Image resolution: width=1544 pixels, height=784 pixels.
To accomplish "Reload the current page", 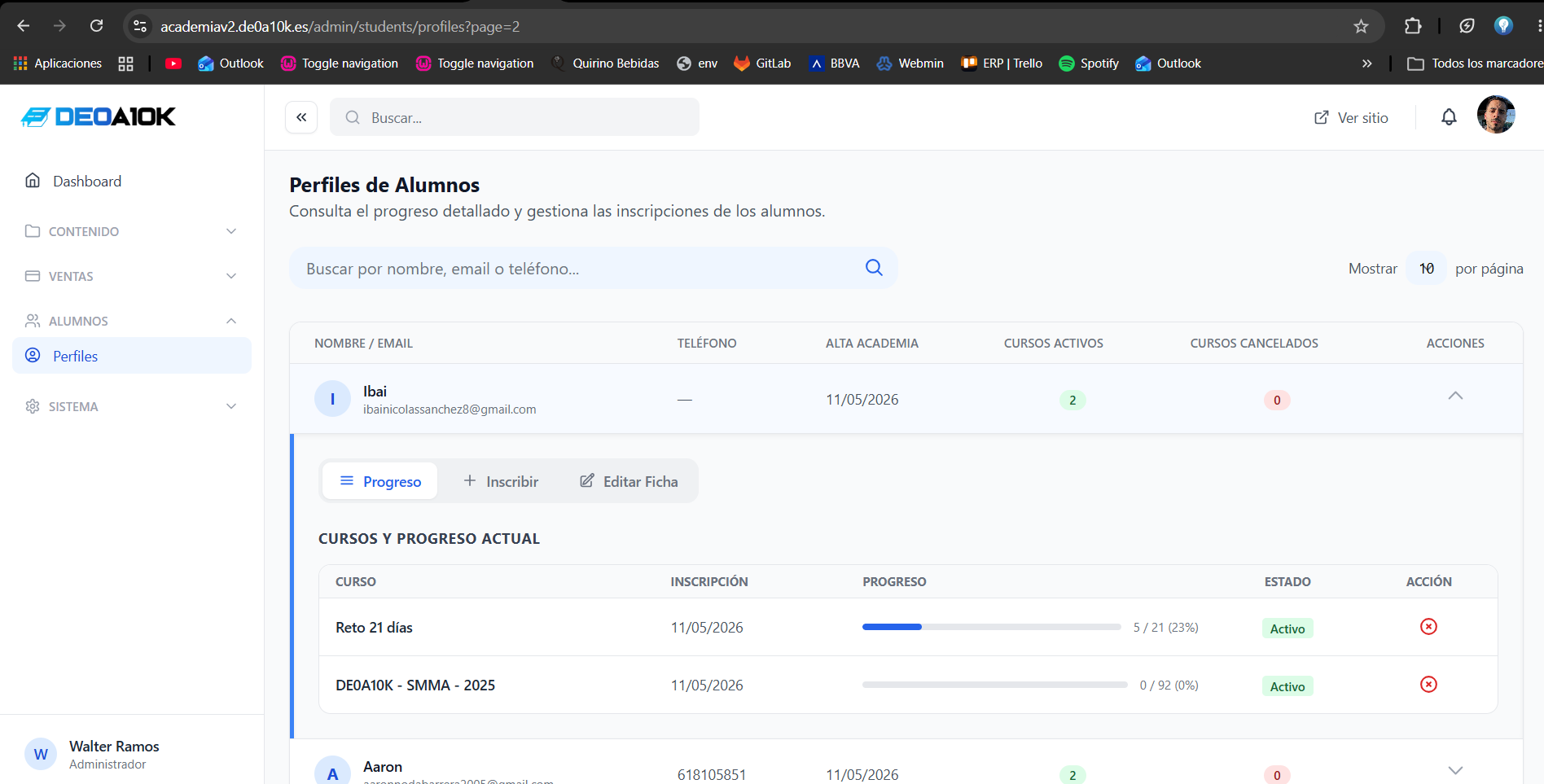I will point(96,26).
